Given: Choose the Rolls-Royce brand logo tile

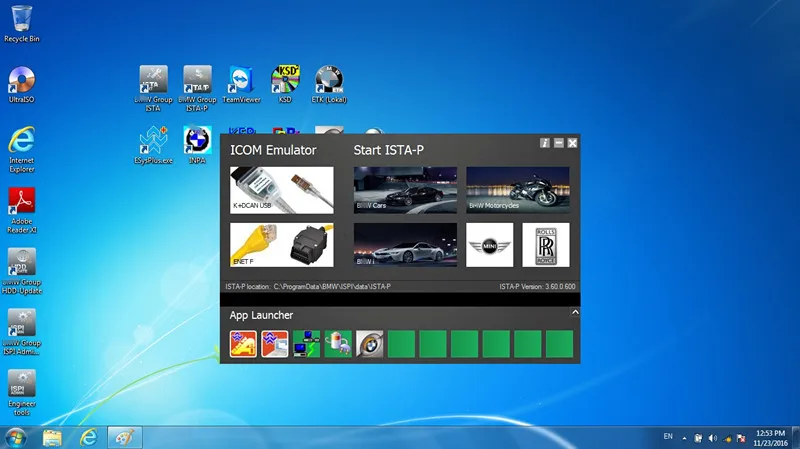Looking at the screenshot, I should click(x=546, y=245).
